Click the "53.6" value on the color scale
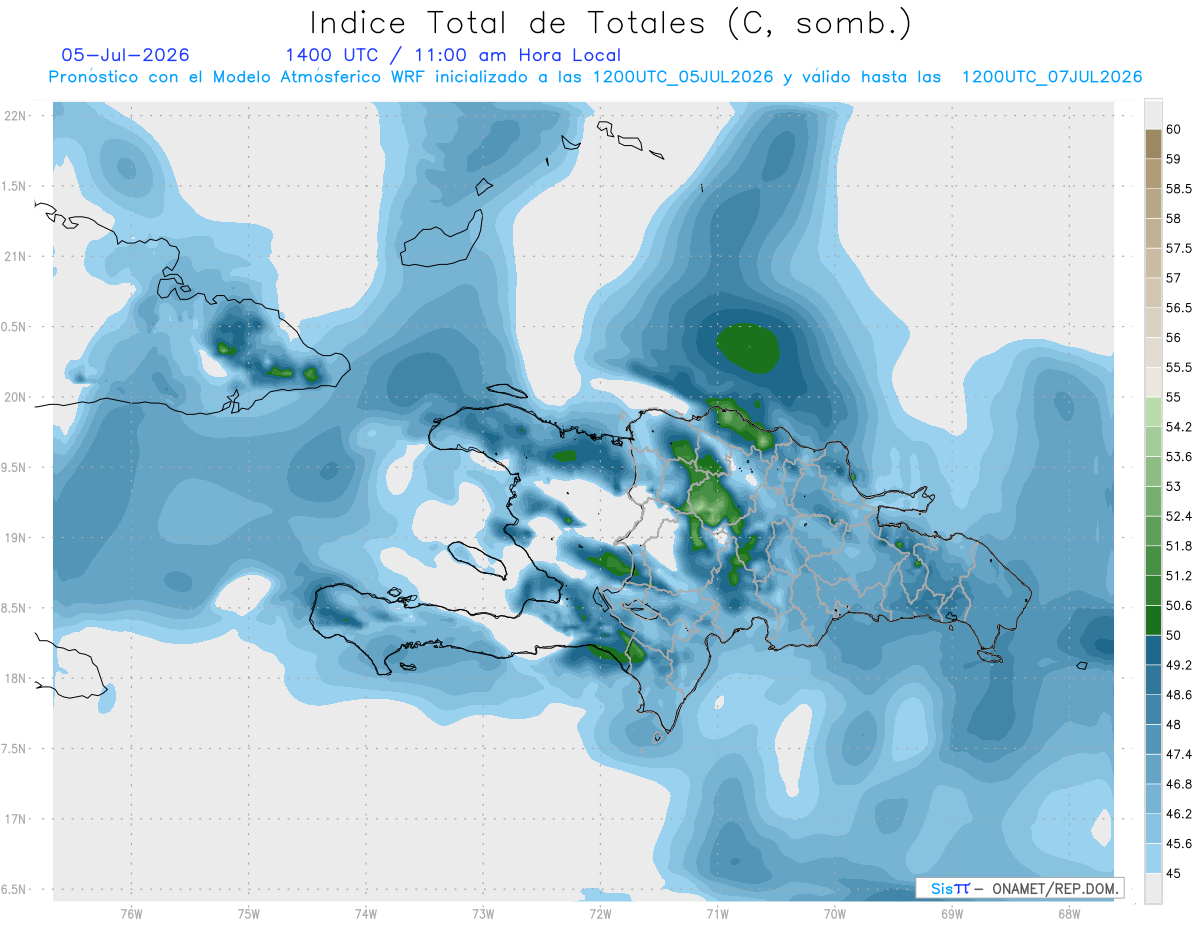1200x927 pixels. point(1179,457)
